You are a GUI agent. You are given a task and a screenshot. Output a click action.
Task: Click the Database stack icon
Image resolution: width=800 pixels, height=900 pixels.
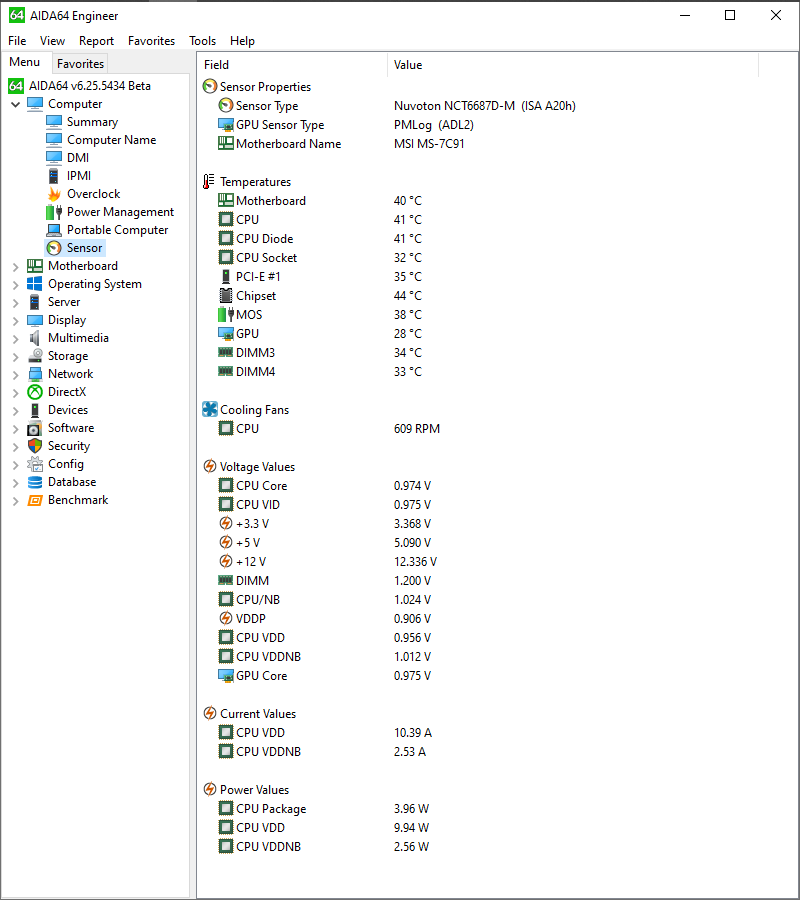tap(35, 482)
